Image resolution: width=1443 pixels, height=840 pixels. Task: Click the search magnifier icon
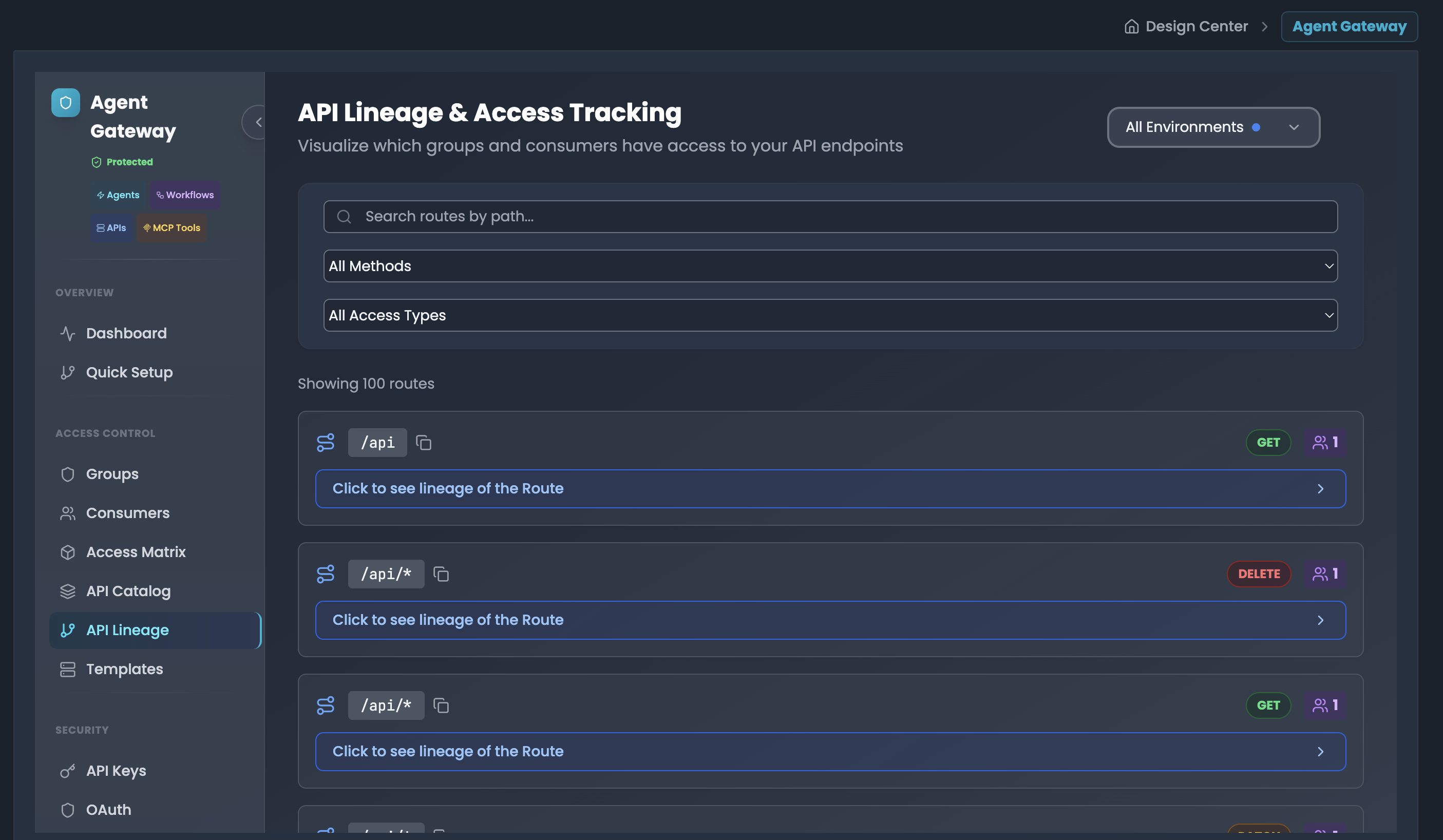pos(344,217)
